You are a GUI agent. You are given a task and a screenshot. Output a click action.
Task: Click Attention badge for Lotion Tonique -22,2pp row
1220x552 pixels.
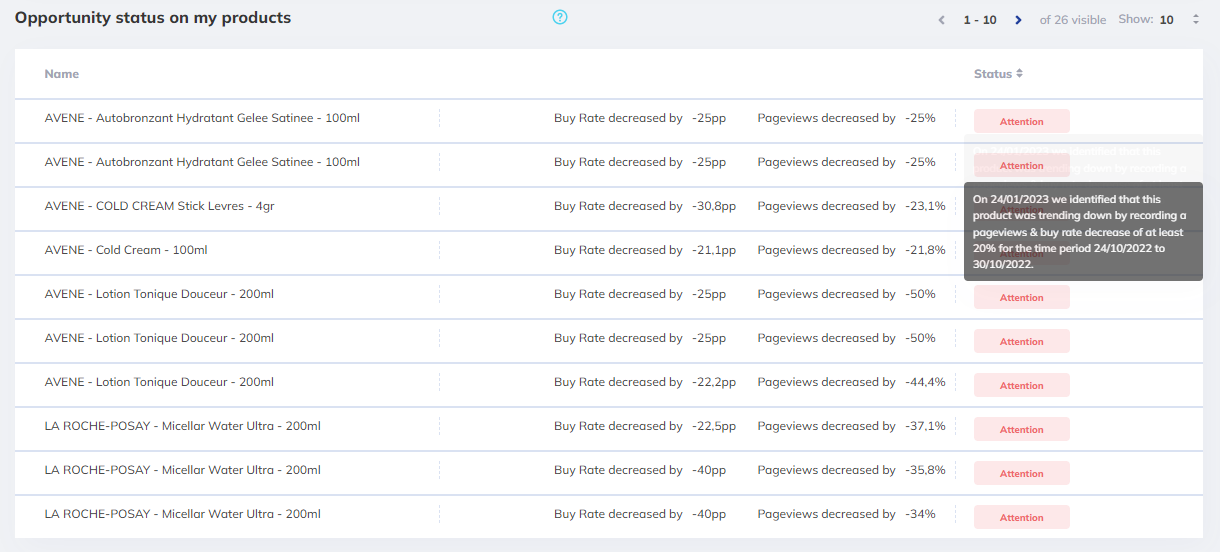click(x=1021, y=385)
